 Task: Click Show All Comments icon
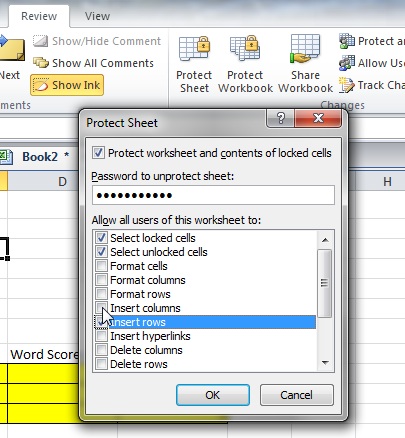[x=41, y=63]
